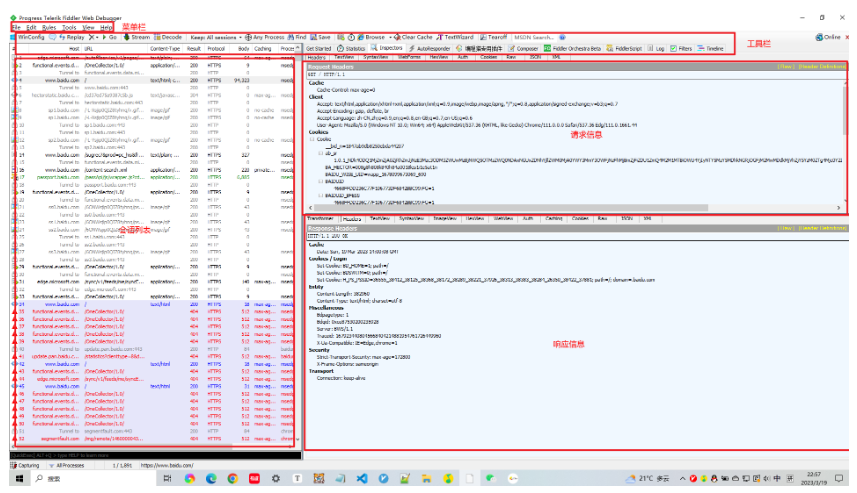Click the Save toolbar button
The height and width of the screenshot is (493, 857).
[x=320, y=37]
